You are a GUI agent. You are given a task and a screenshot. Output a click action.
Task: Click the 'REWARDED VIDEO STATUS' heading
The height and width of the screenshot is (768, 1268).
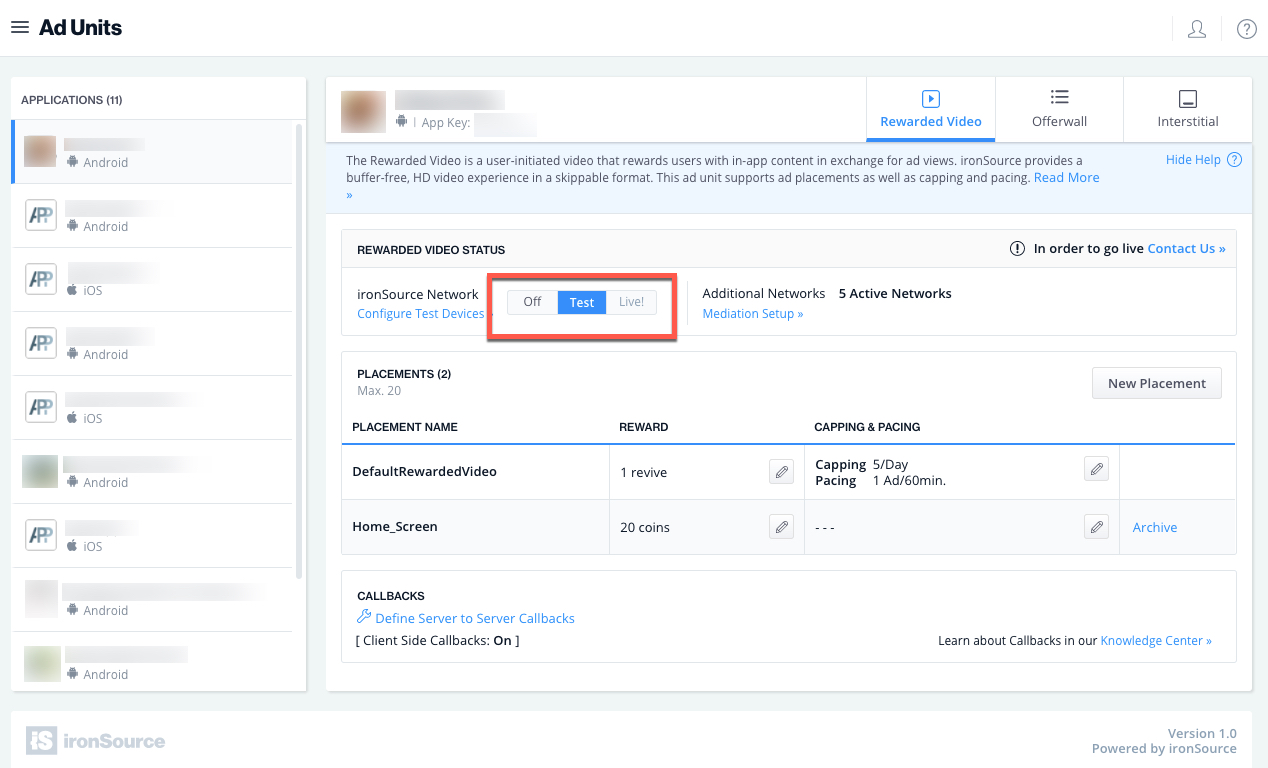click(x=431, y=250)
